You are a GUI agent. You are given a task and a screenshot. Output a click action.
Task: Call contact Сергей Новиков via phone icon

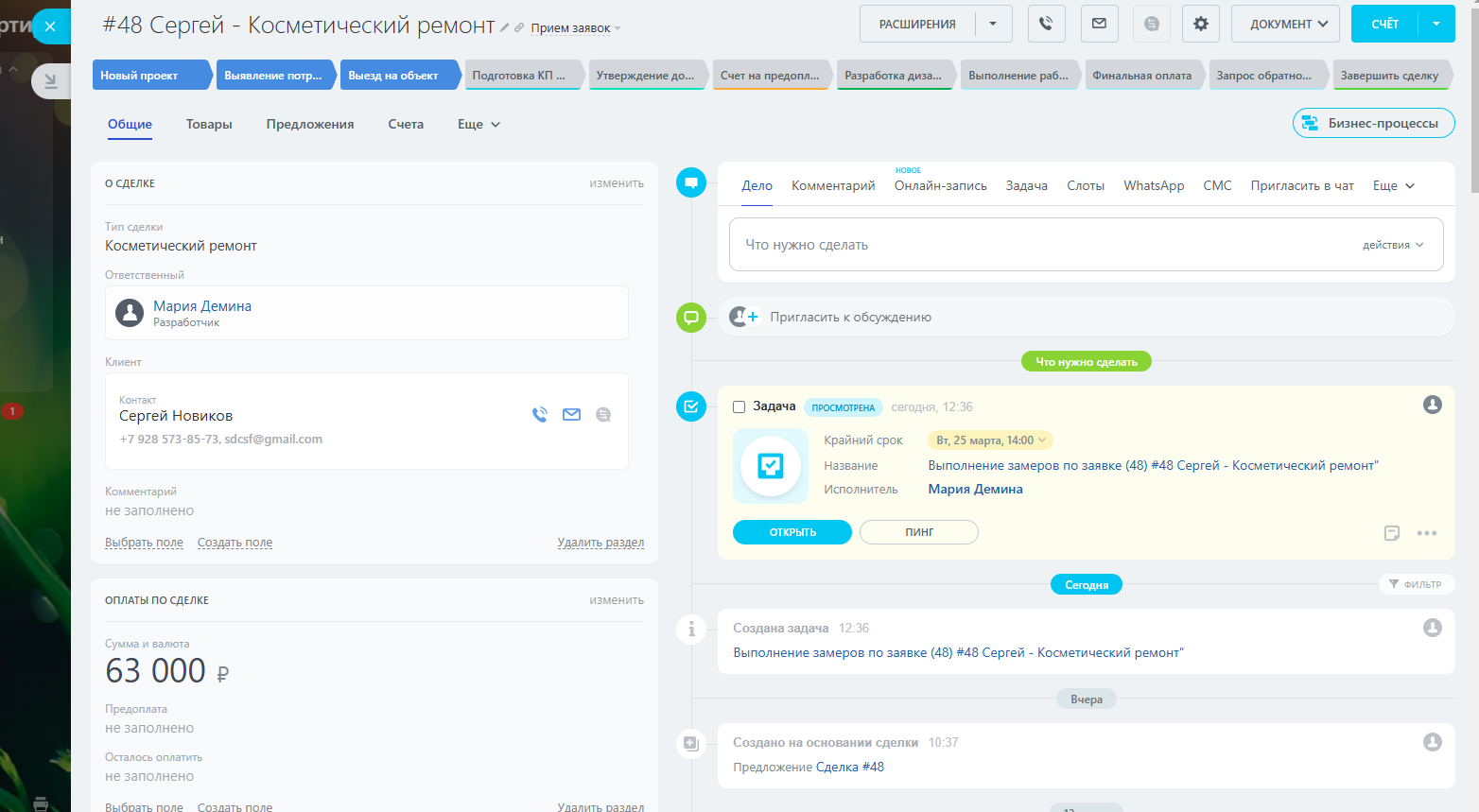point(540,414)
